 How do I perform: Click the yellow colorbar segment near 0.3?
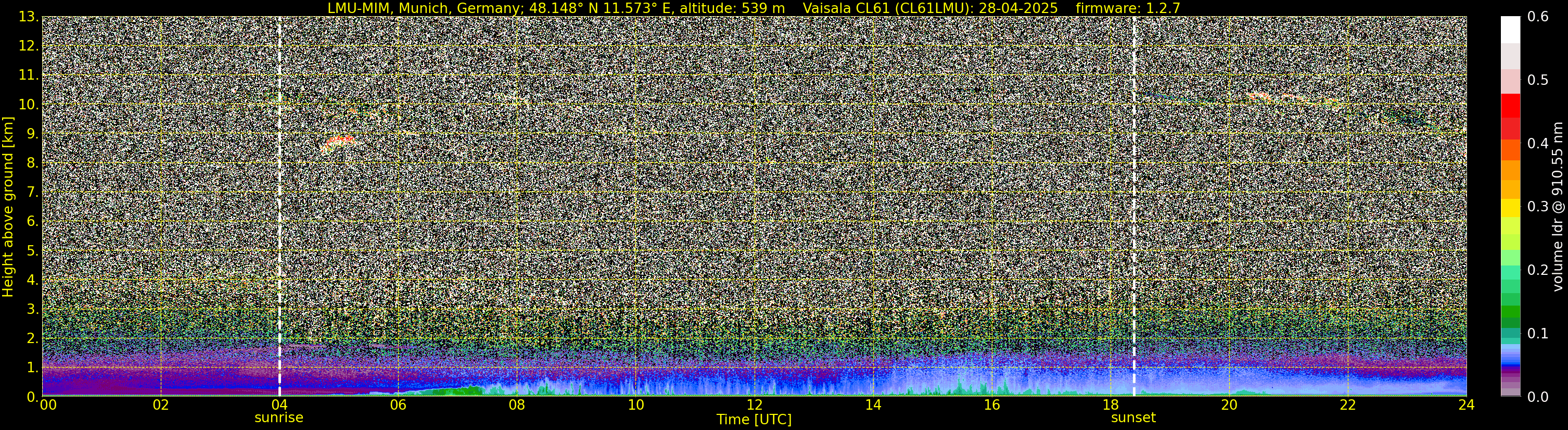[1510, 208]
